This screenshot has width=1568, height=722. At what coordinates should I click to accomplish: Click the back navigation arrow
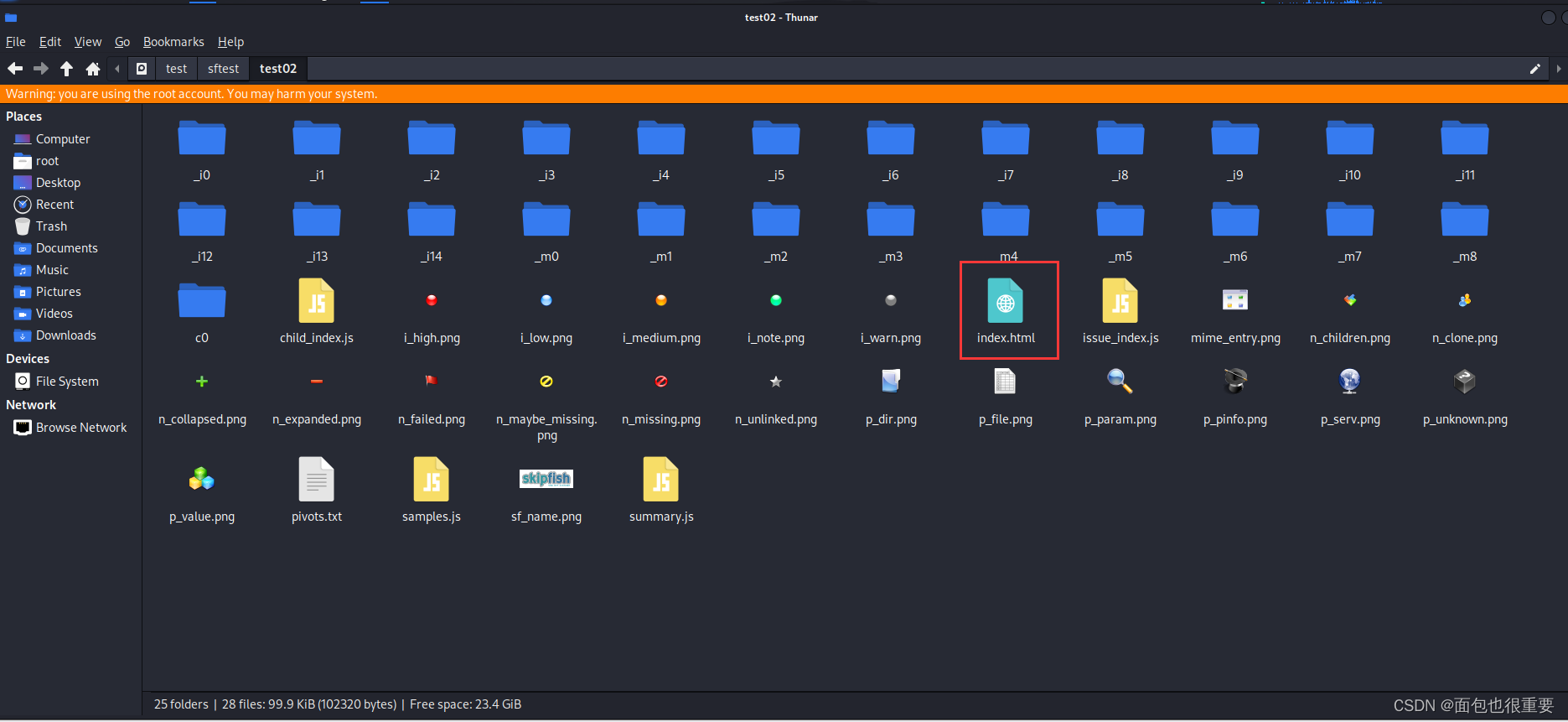15,69
